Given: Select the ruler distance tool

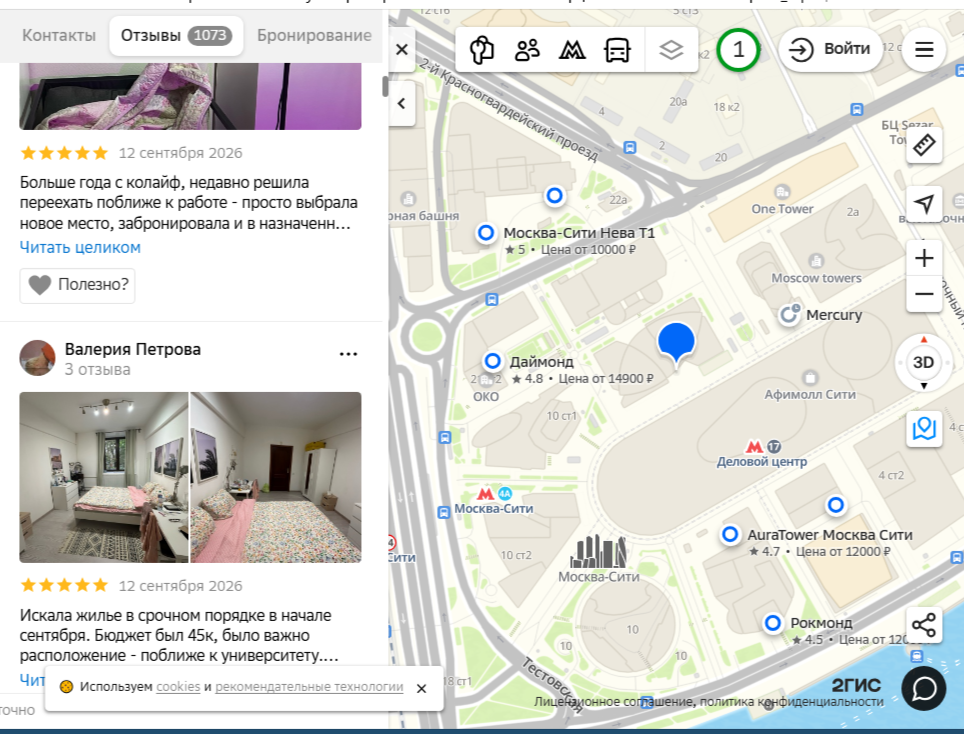Looking at the screenshot, I should click(x=924, y=145).
